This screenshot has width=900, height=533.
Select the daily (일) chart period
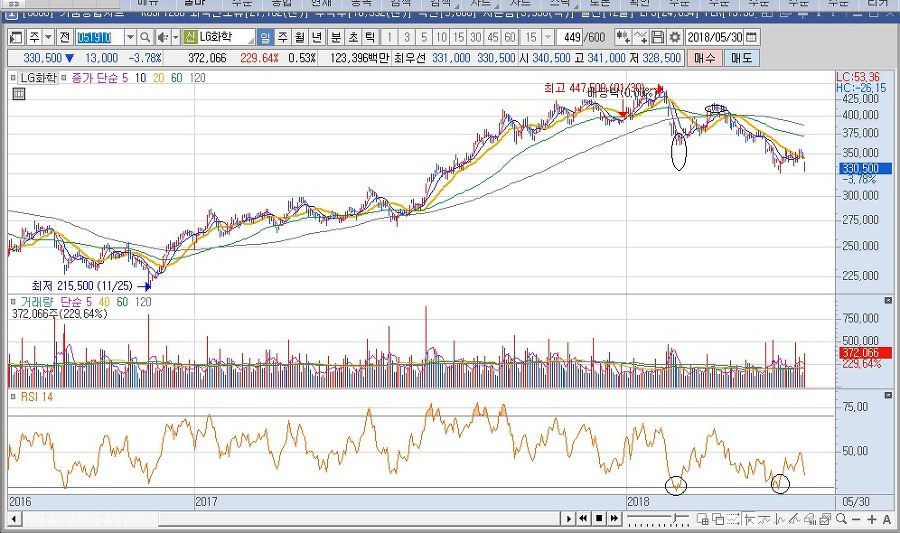tap(265, 37)
